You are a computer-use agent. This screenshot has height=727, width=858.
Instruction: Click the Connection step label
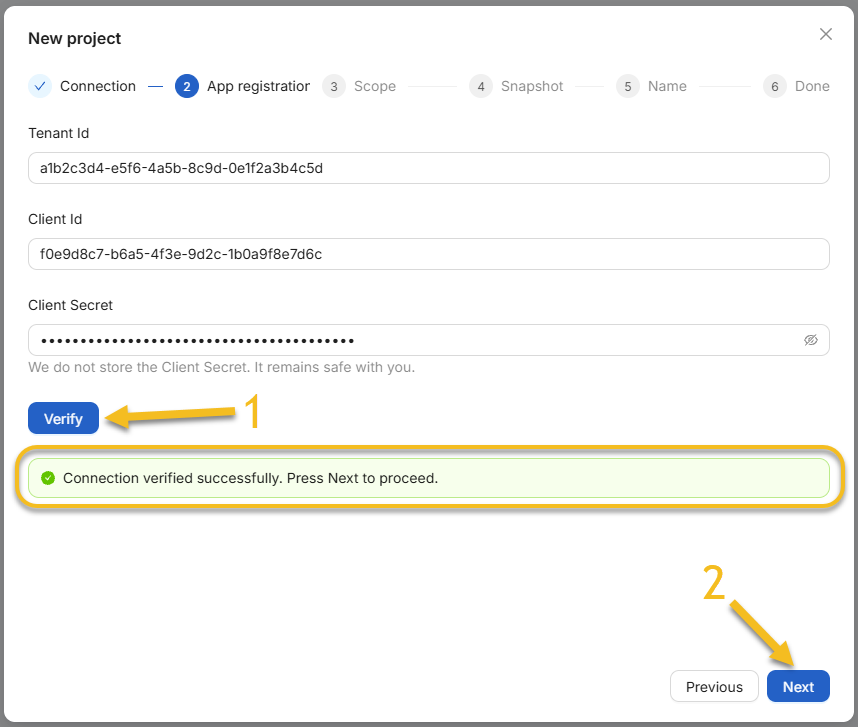pyautogui.click(x=98, y=86)
